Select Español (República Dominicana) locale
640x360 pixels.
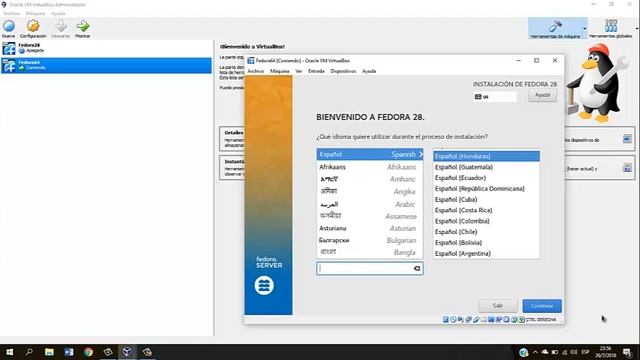click(x=487, y=189)
